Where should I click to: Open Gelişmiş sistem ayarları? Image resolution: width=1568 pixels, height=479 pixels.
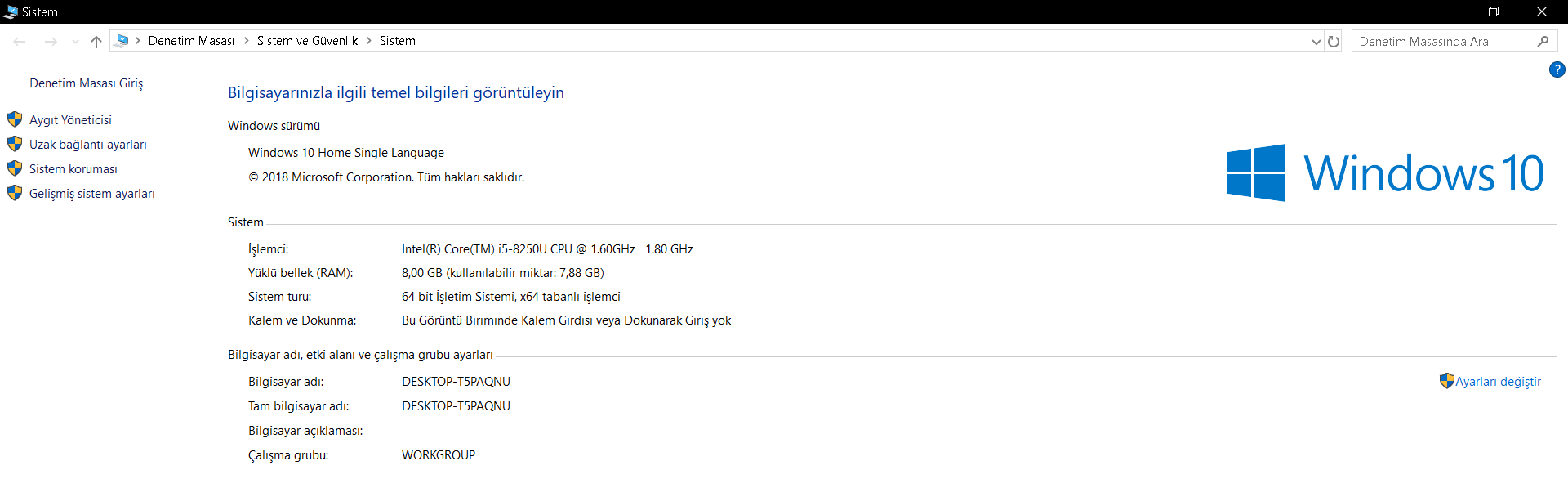[92, 194]
